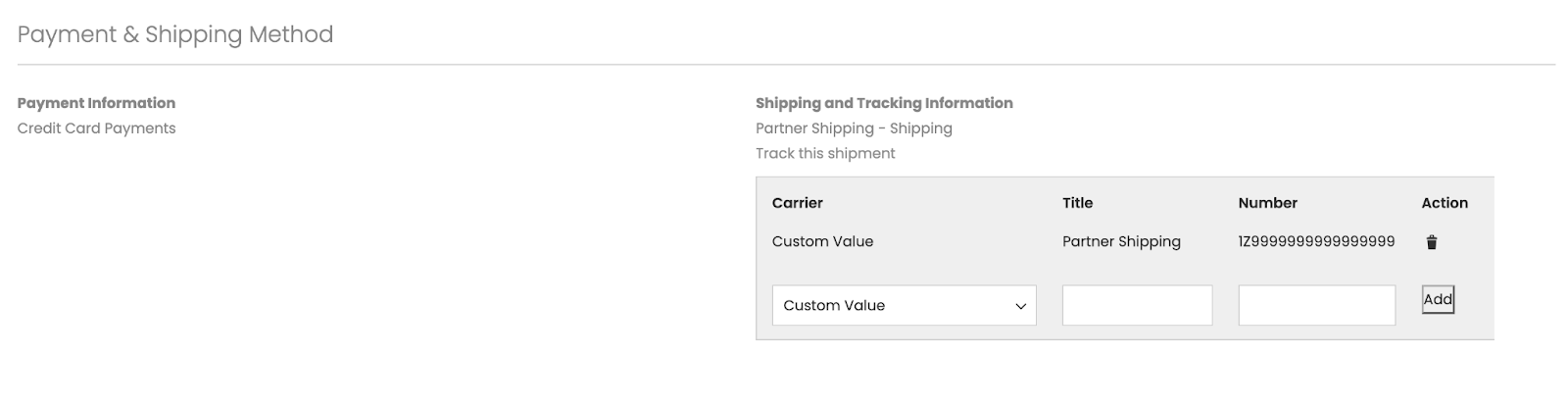
Task: Select the Partner Shipping title cell
Action: click(x=1121, y=241)
